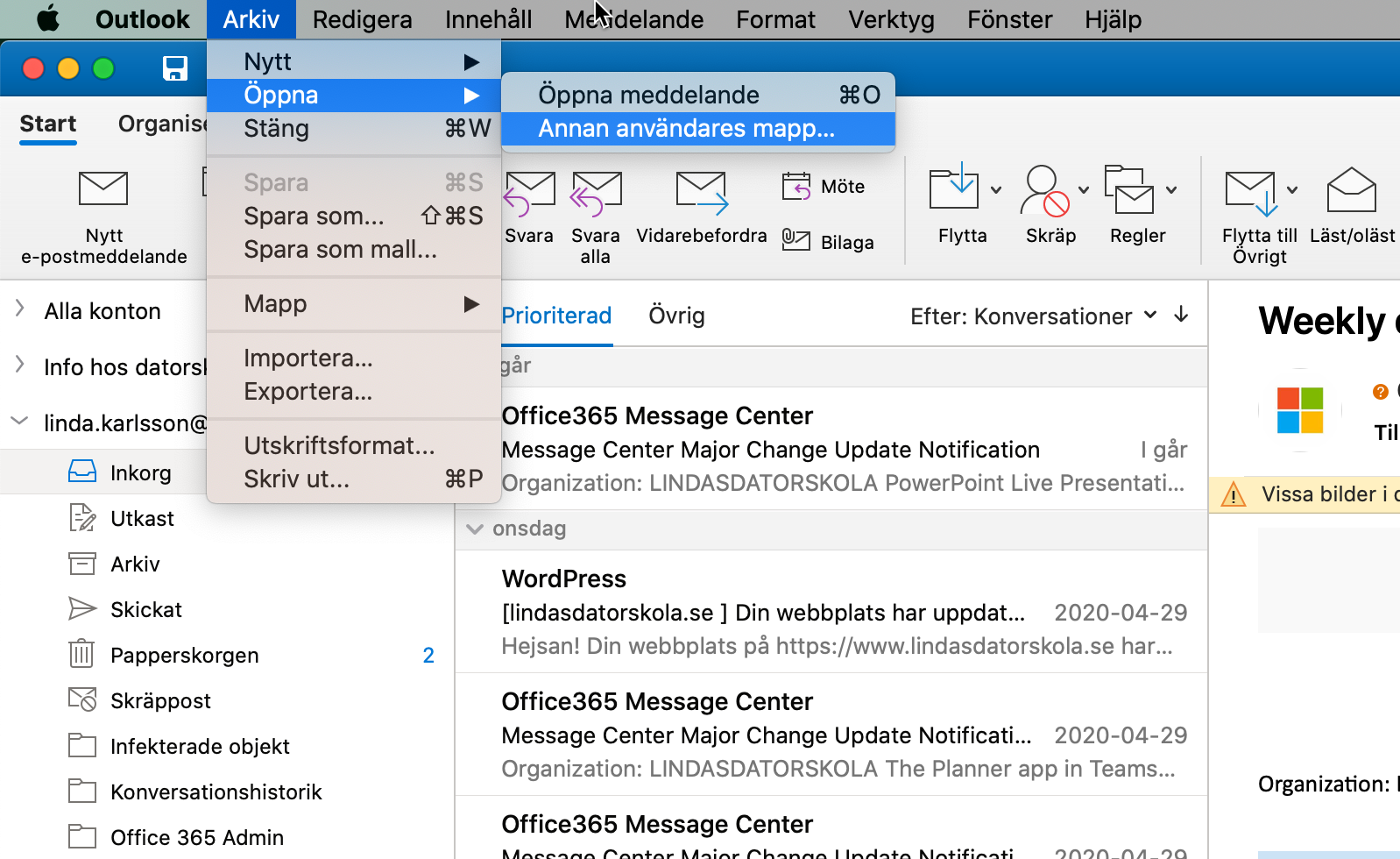
Task: Open Efter: Konversationer sort dropdown
Action: (x=1034, y=316)
